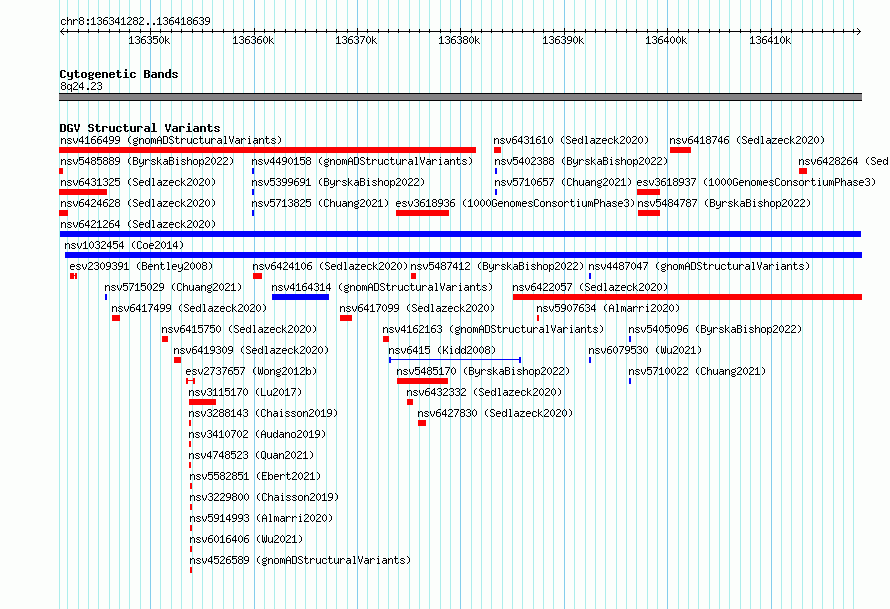Image resolution: width=890 pixels, height=609 pixels.
Task: Click nsv3229800 (Chaisson2019) label
Action: click(x=264, y=497)
